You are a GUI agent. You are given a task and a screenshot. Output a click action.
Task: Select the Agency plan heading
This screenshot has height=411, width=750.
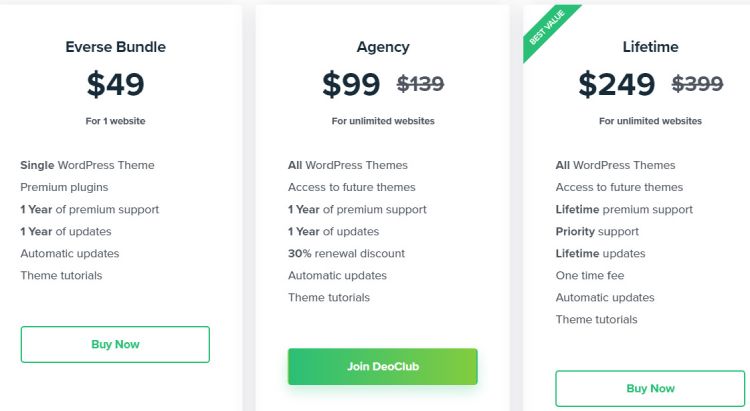pos(383,47)
